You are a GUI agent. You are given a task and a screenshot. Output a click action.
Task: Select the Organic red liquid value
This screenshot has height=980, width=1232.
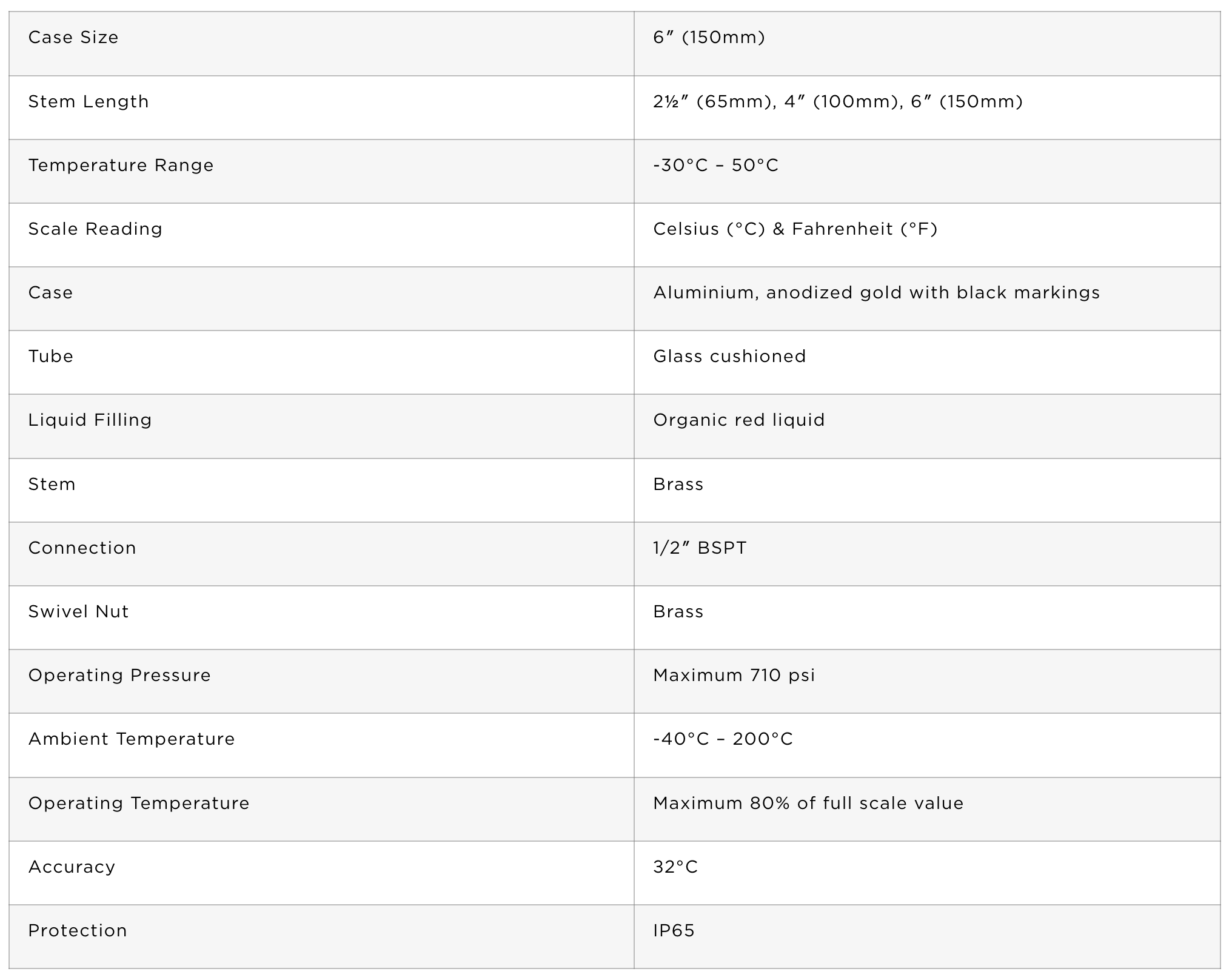[x=739, y=420]
